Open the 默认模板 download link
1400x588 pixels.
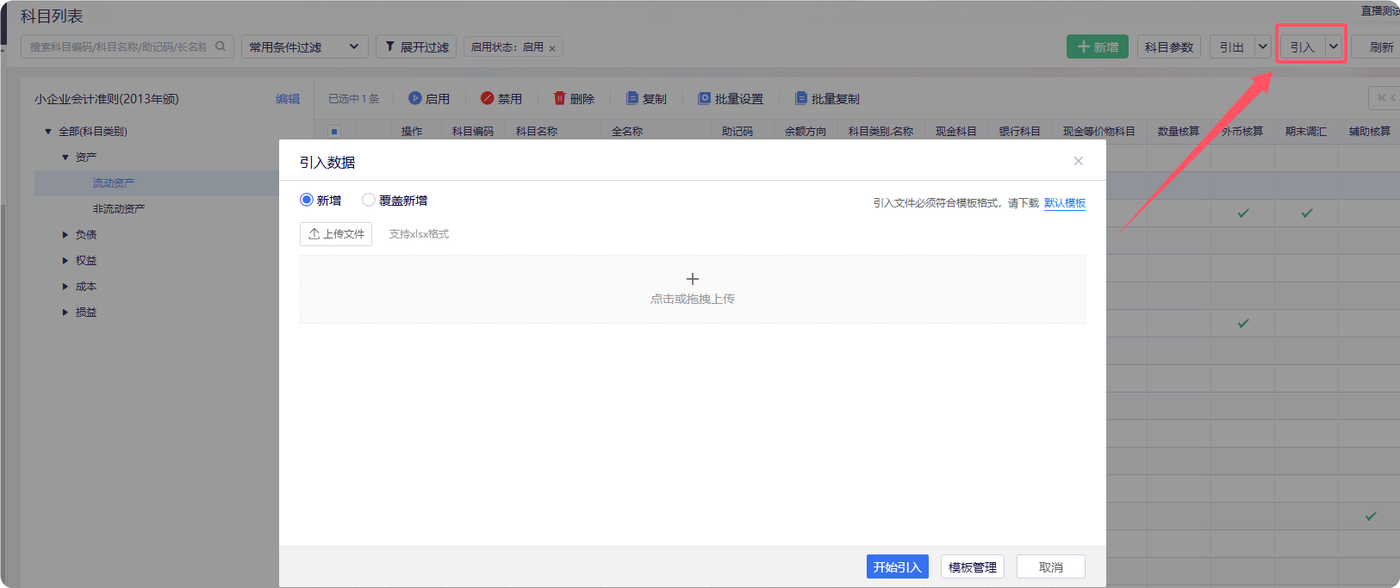point(1065,203)
